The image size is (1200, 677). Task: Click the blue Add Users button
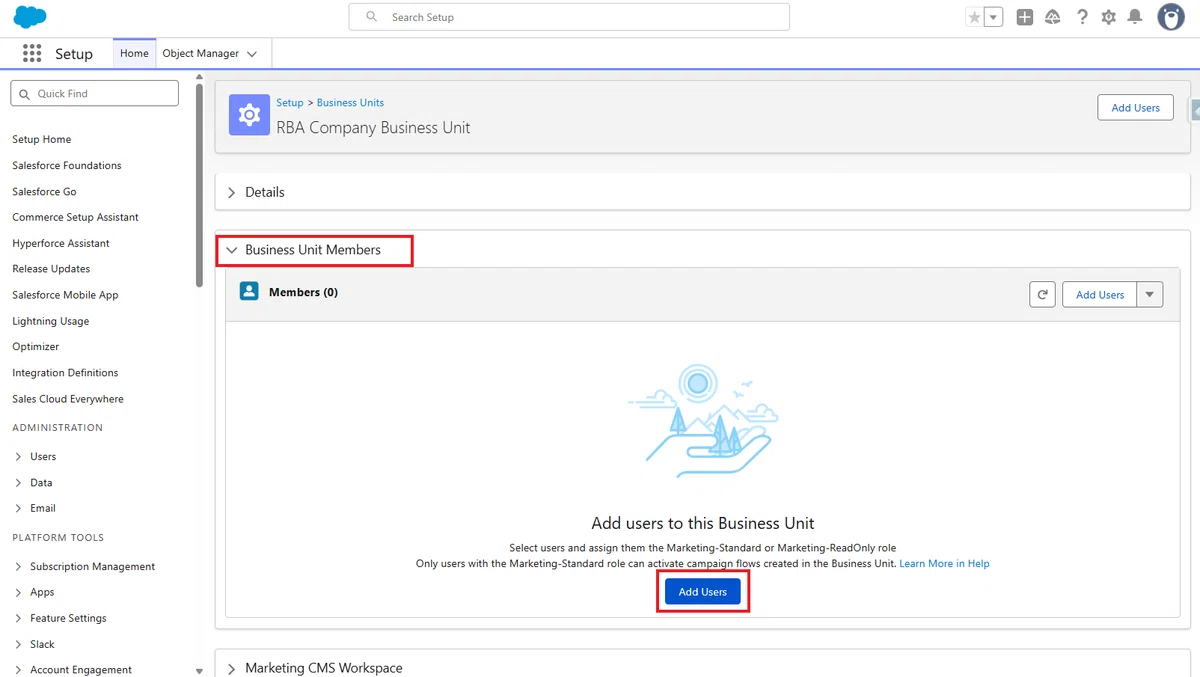[x=703, y=592]
